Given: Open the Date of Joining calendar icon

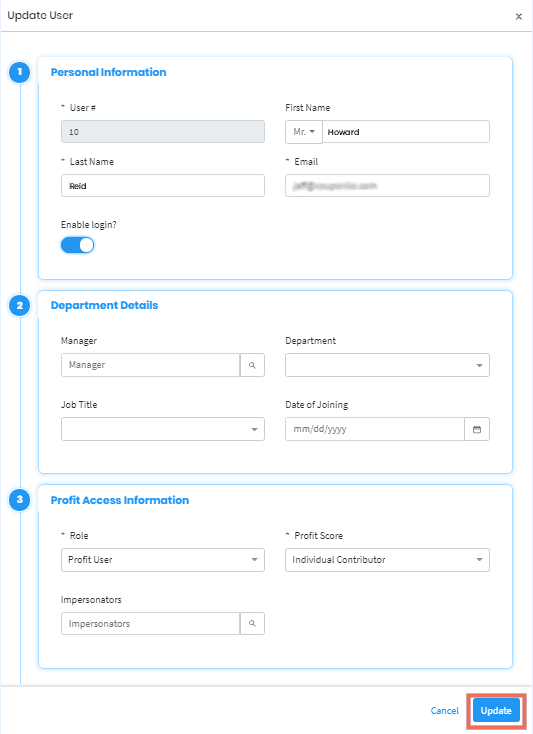Looking at the screenshot, I should coord(477,429).
